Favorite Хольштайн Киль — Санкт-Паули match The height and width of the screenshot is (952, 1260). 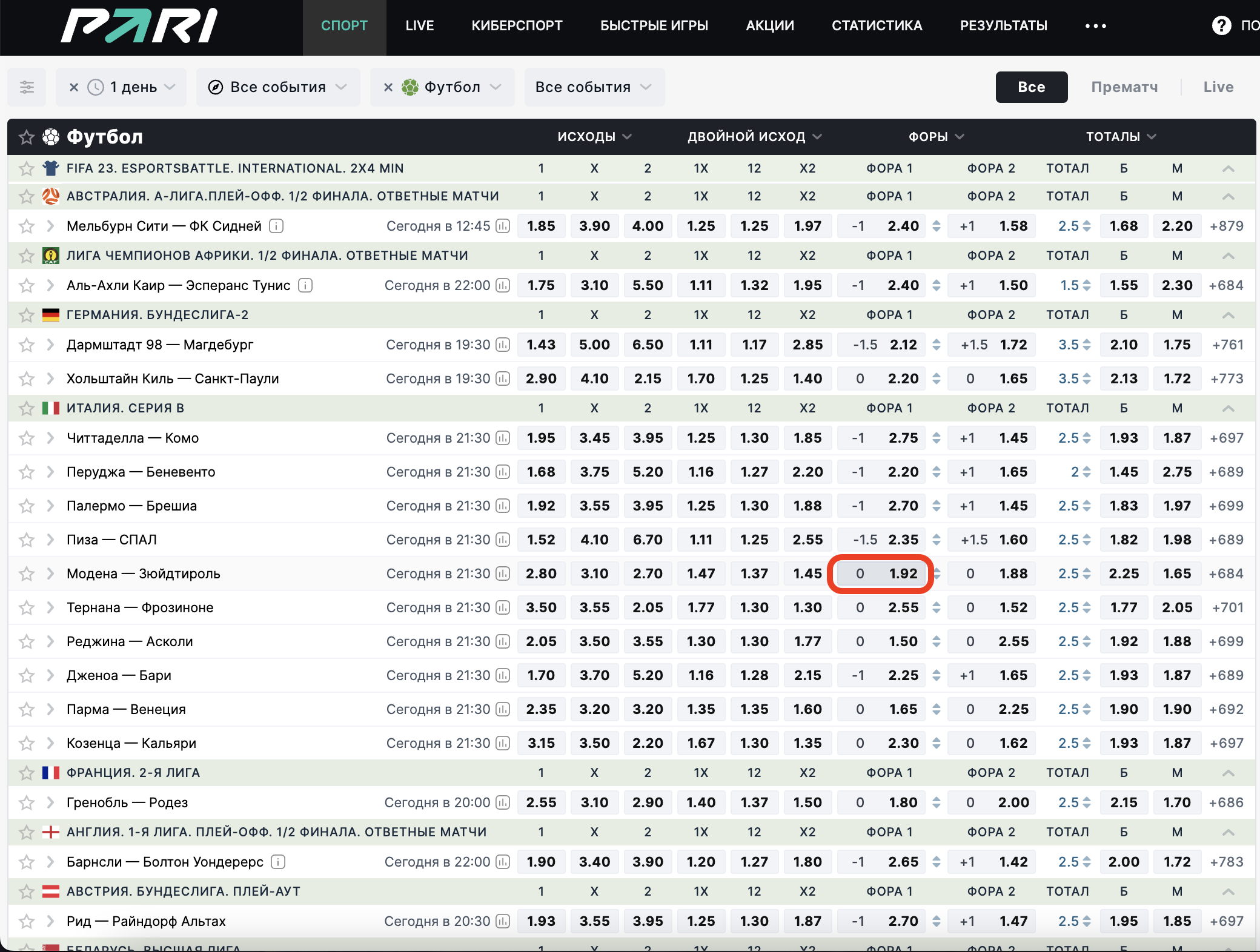26,378
